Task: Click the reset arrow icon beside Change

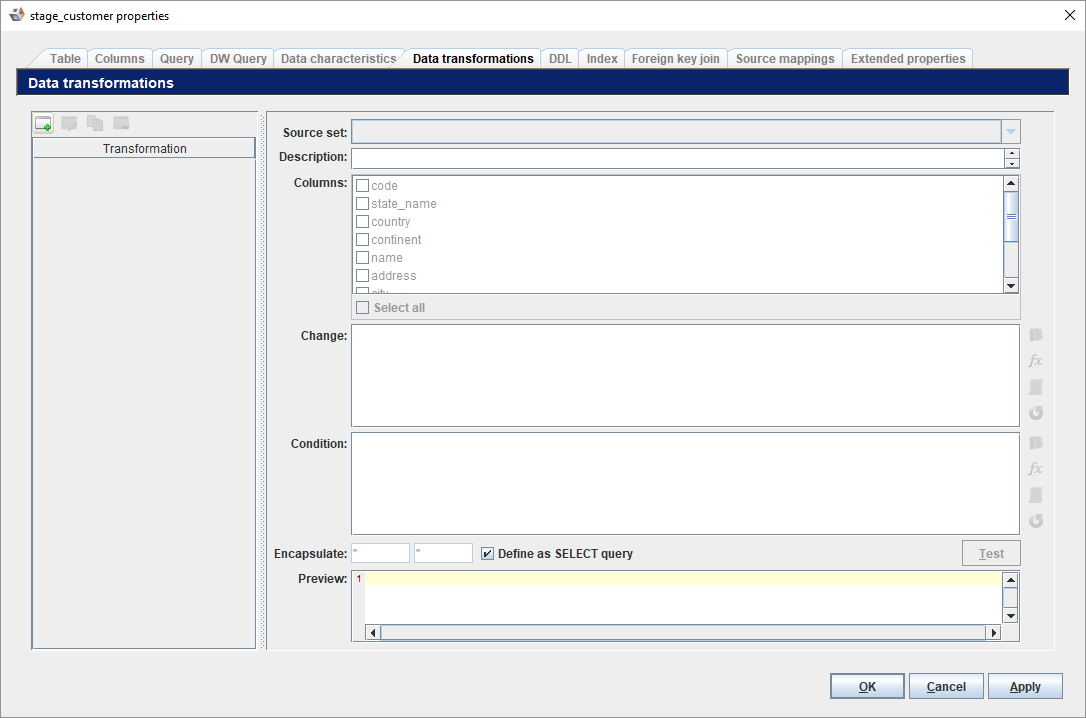Action: [1036, 413]
